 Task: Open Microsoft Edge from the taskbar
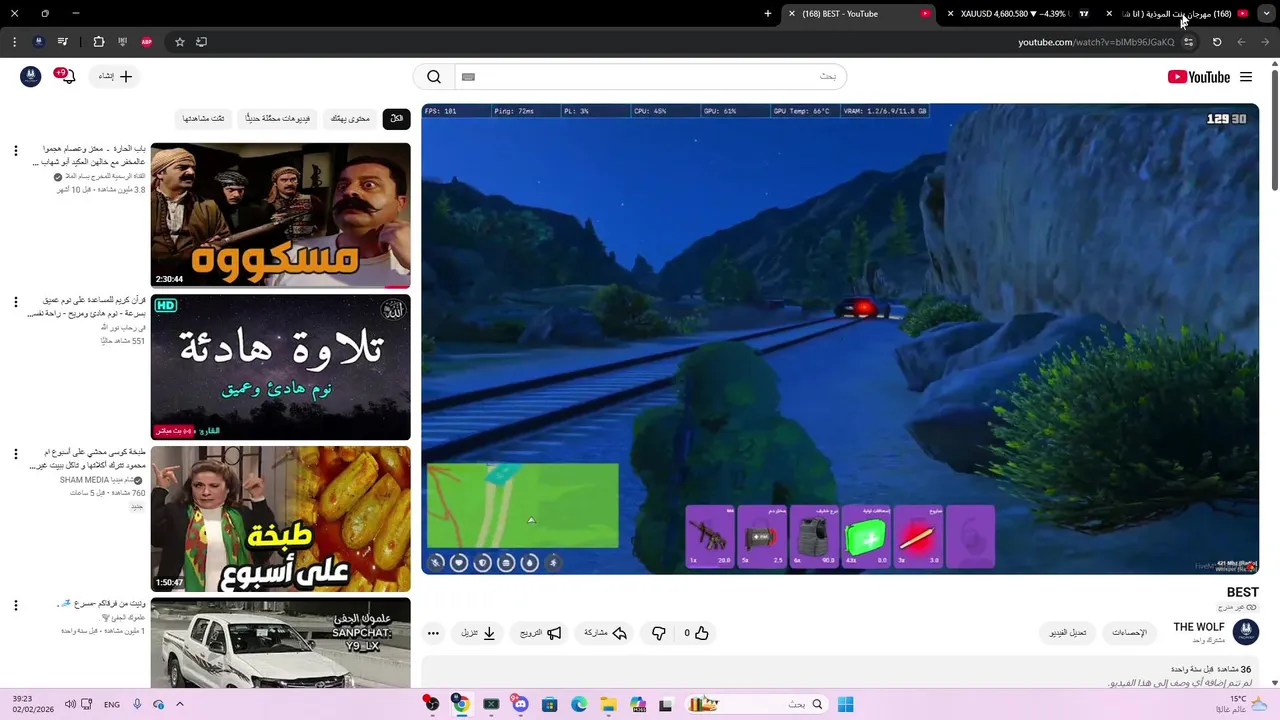pos(579,704)
